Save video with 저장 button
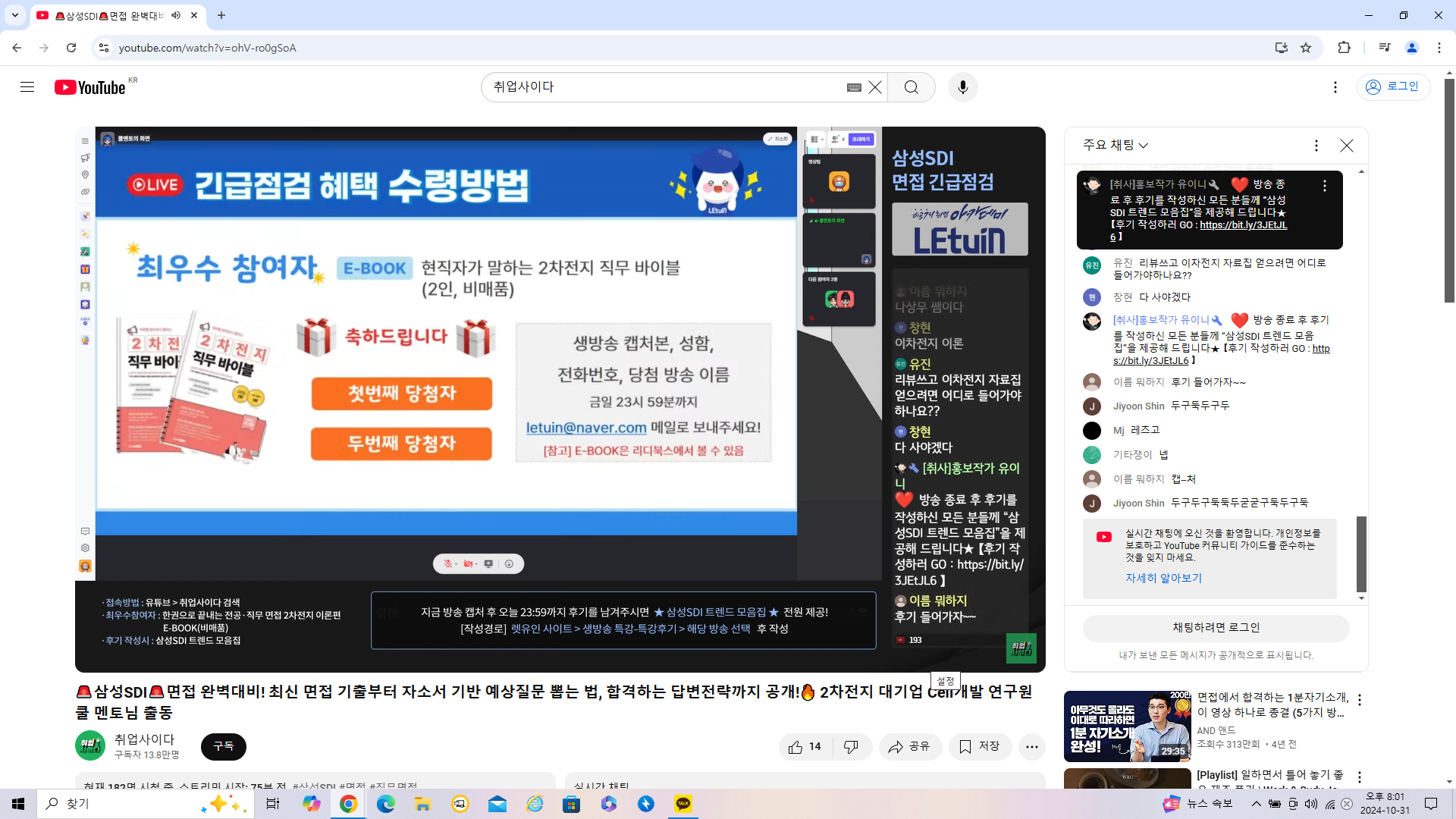The width and height of the screenshot is (1456, 819). [979, 747]
